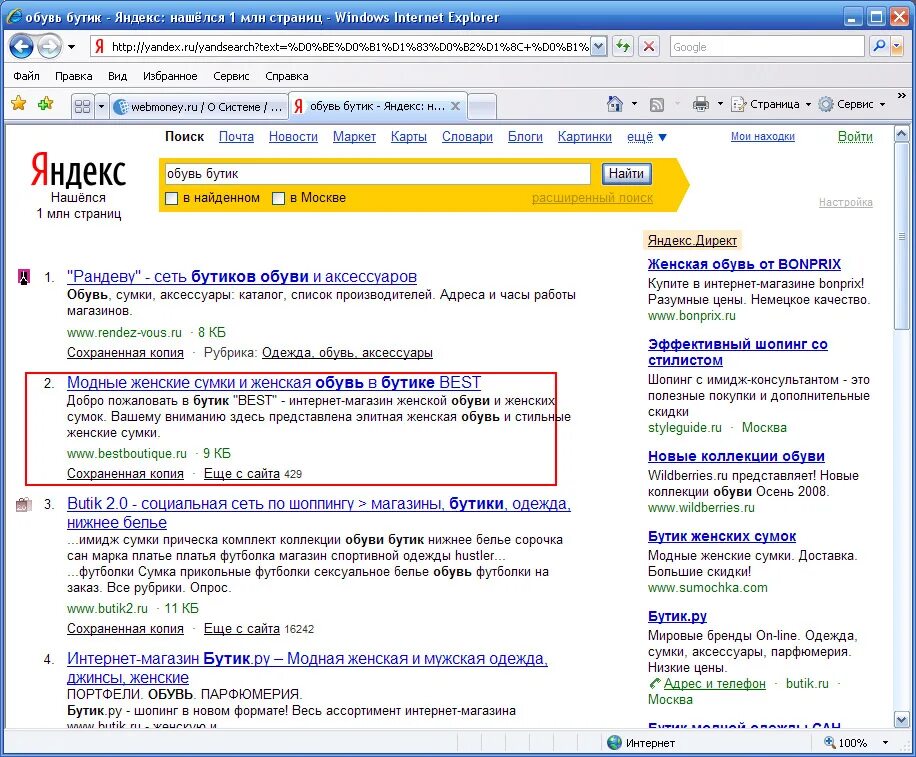This screenshot has width=916, height=757.
Task: Click the browser Back arrow button
Action: pos(21,46)
